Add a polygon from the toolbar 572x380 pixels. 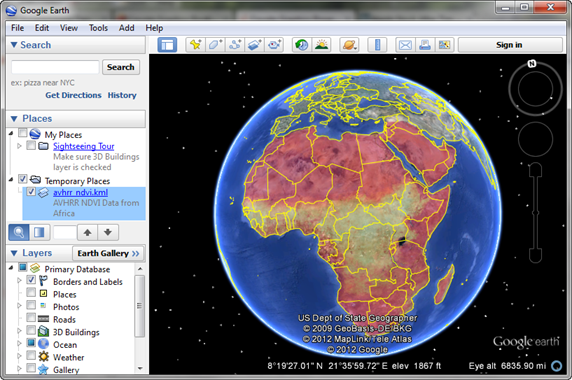[215, 45]
